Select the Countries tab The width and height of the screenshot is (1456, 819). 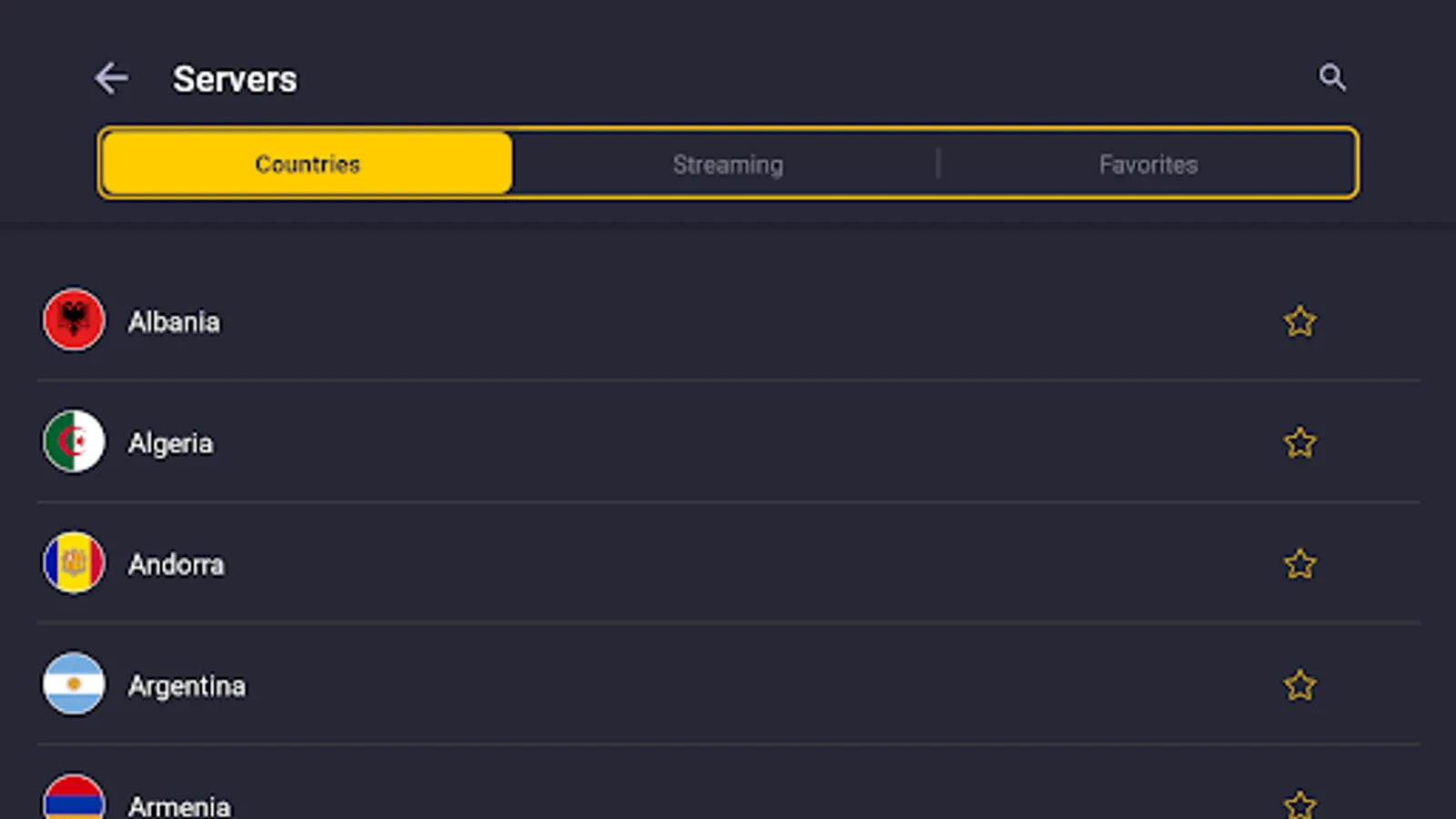click(x=306, y=164)
